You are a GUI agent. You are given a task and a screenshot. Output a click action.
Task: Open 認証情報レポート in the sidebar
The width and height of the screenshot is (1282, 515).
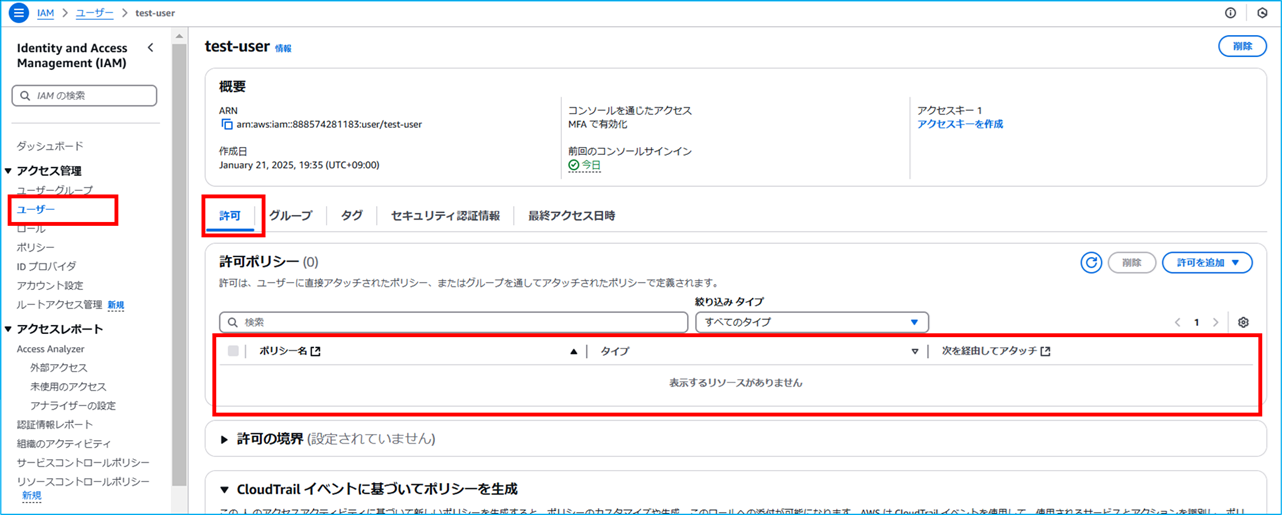click(x=55, y=425)
